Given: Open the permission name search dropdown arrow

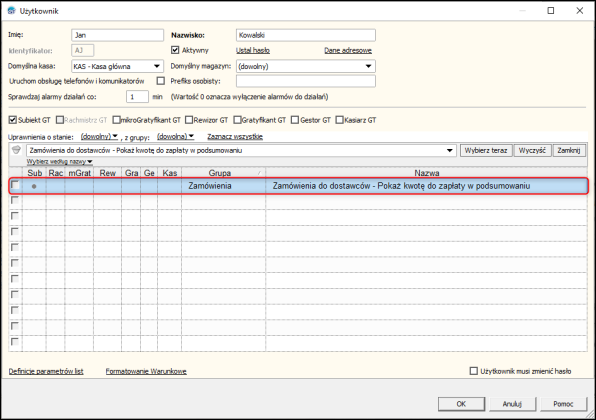Looking at the screenshot, I should pos(450,151).
